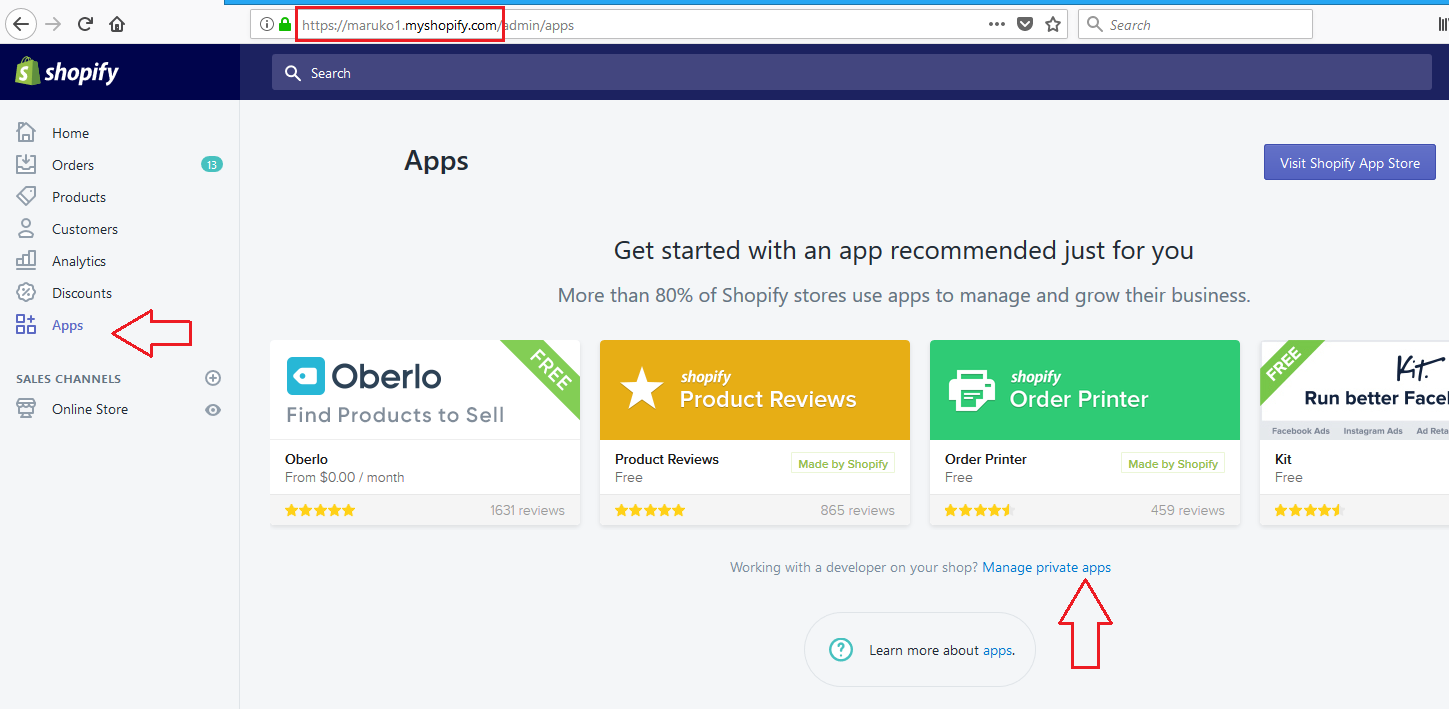Click the browser Back arrow button
The height and width of the screenshot is (709, 1449).
21,24
